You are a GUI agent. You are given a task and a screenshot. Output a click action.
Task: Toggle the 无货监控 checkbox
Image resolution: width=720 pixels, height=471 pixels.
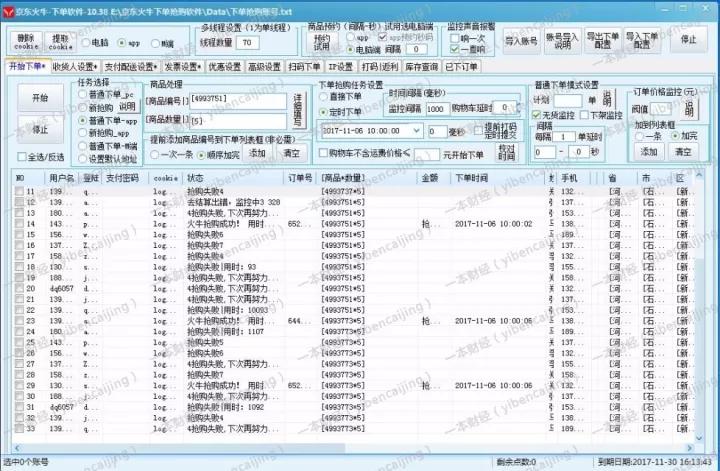(x=536, y=115)
